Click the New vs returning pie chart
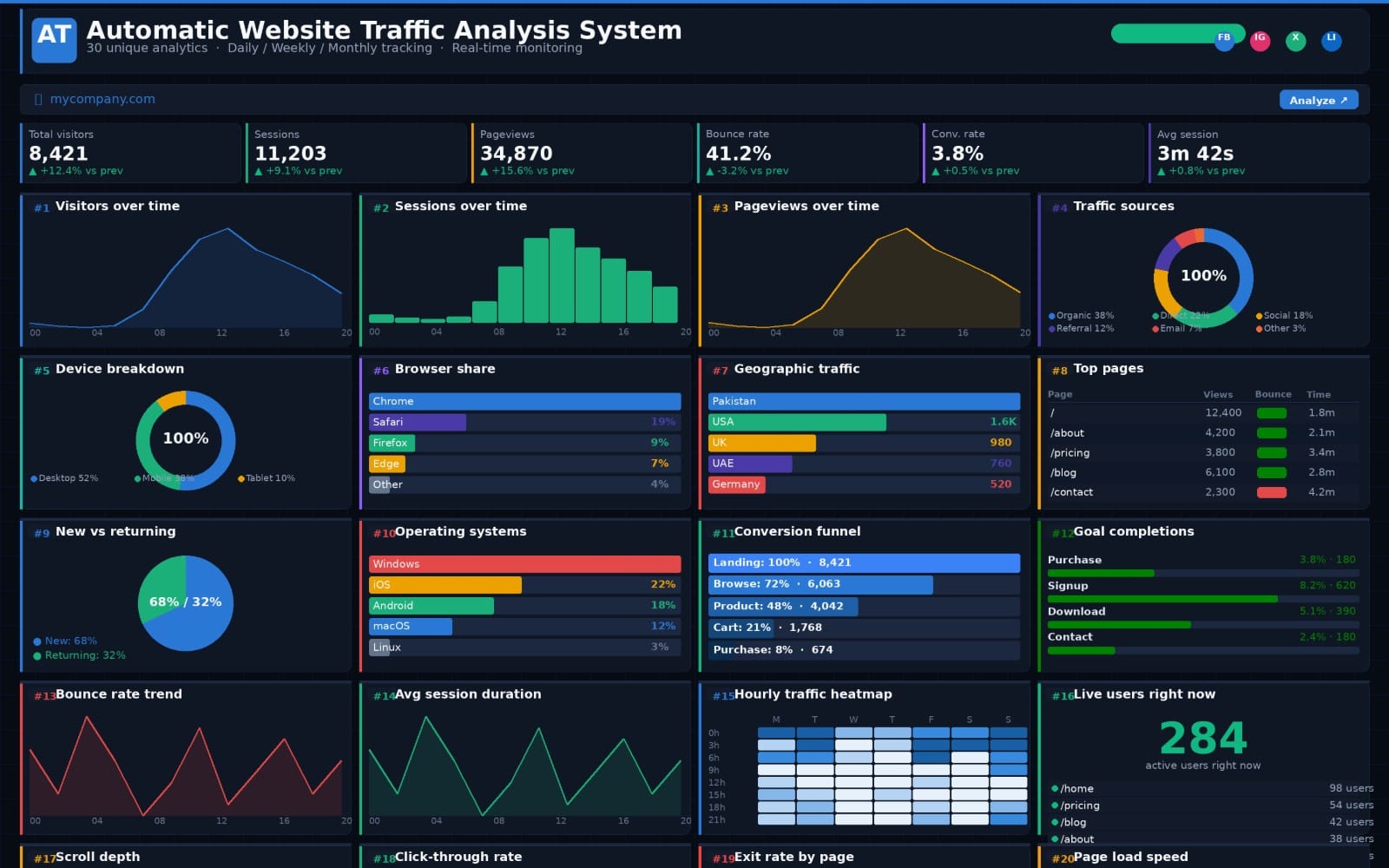Image resolution: width=1389 pixels, height=868 pixels. (x=186, y=603)
